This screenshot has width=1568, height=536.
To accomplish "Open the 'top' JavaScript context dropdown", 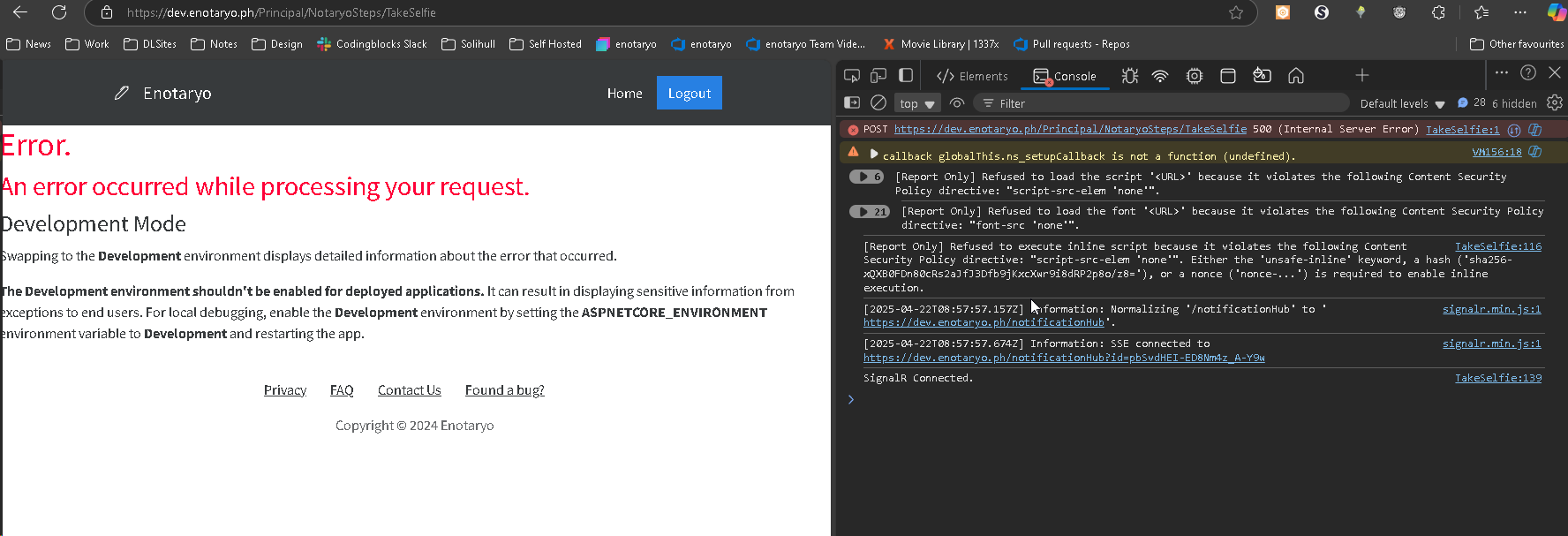I will pos(917,104).
